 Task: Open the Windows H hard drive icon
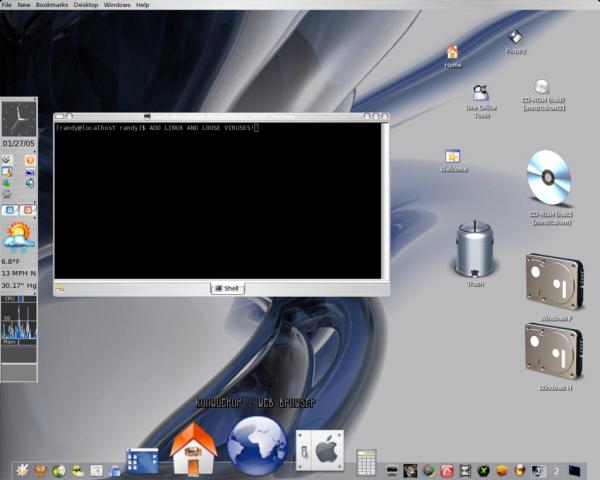tap(554, 351)
